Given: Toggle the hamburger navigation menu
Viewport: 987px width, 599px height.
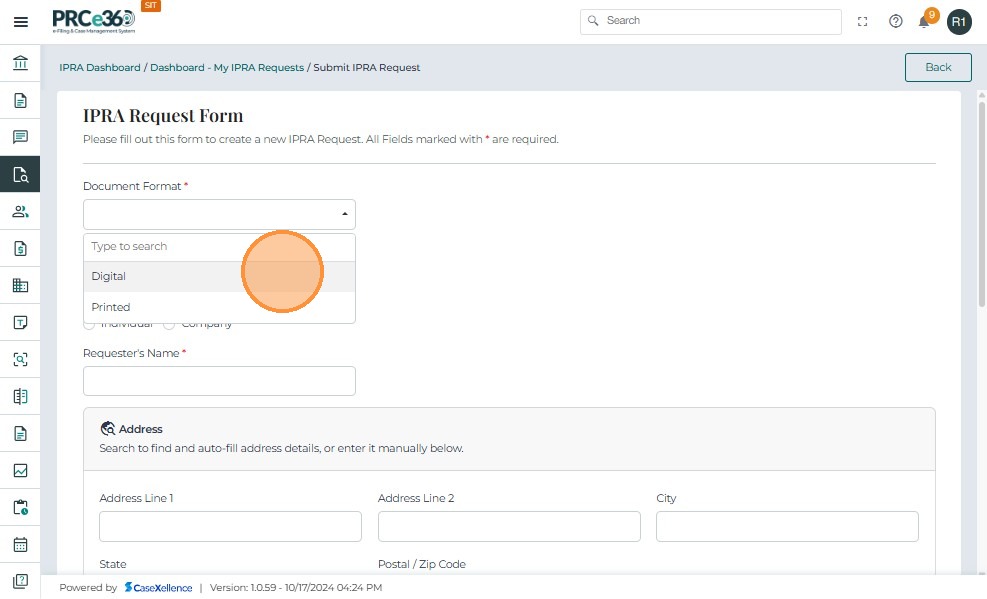Looking at the screenshot, I should coord(20,21).
